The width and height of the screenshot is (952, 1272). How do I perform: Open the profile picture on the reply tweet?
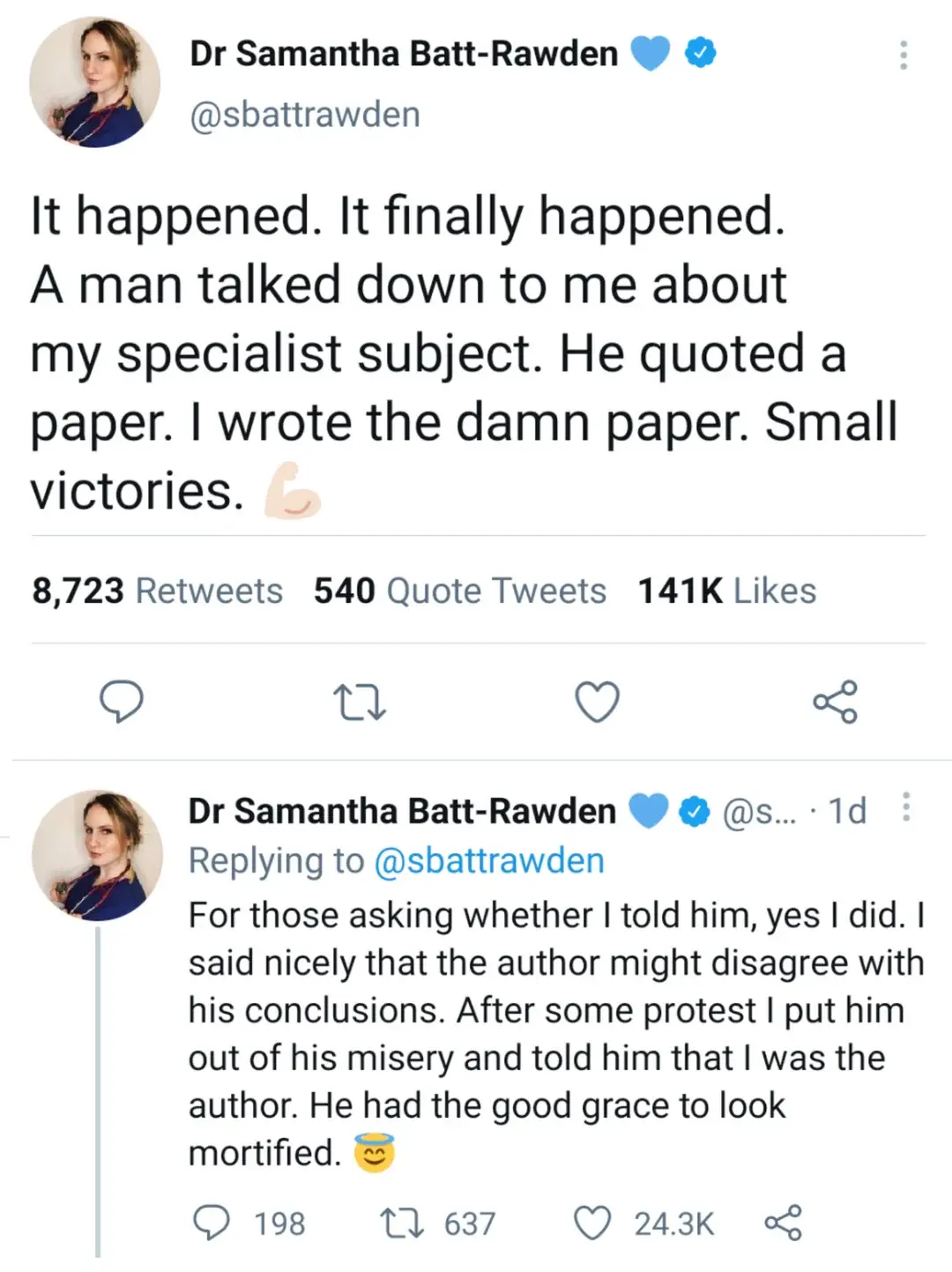point(97,855)
